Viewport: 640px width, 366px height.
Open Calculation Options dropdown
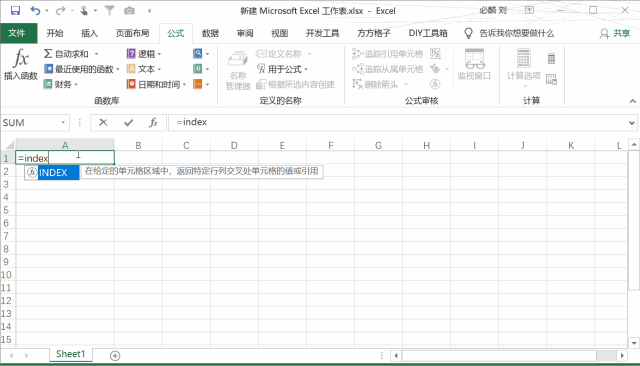click(524, 68)
